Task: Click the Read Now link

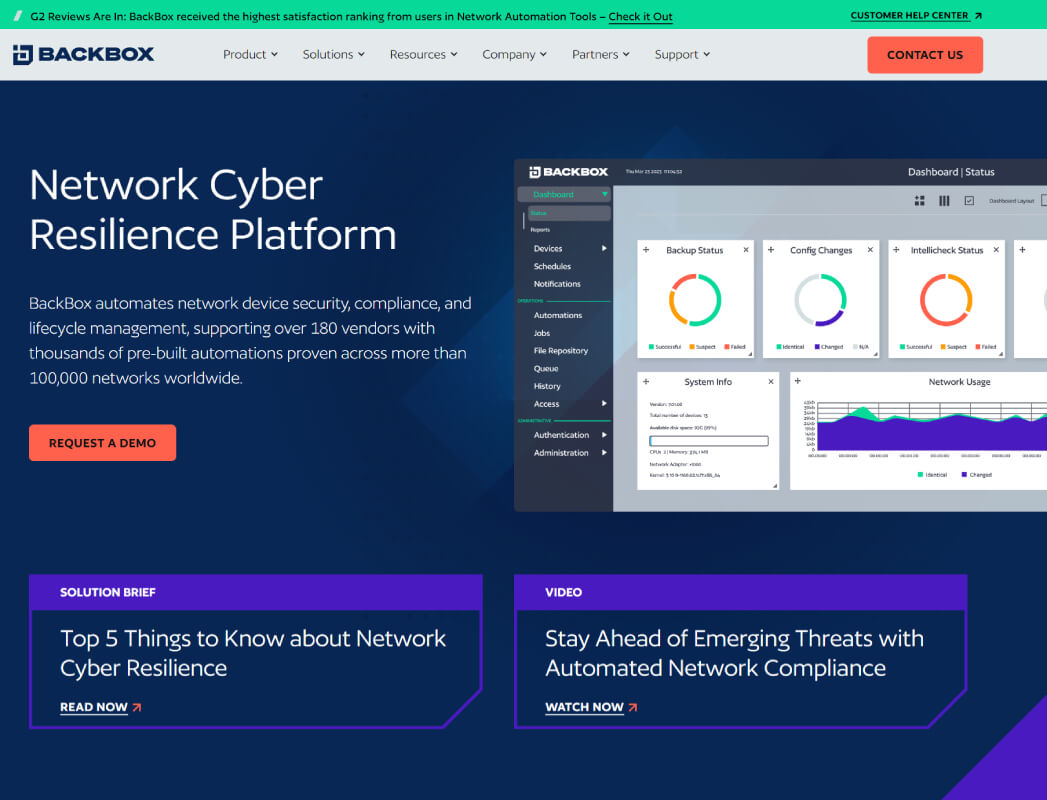Action: tap(93, 707)
